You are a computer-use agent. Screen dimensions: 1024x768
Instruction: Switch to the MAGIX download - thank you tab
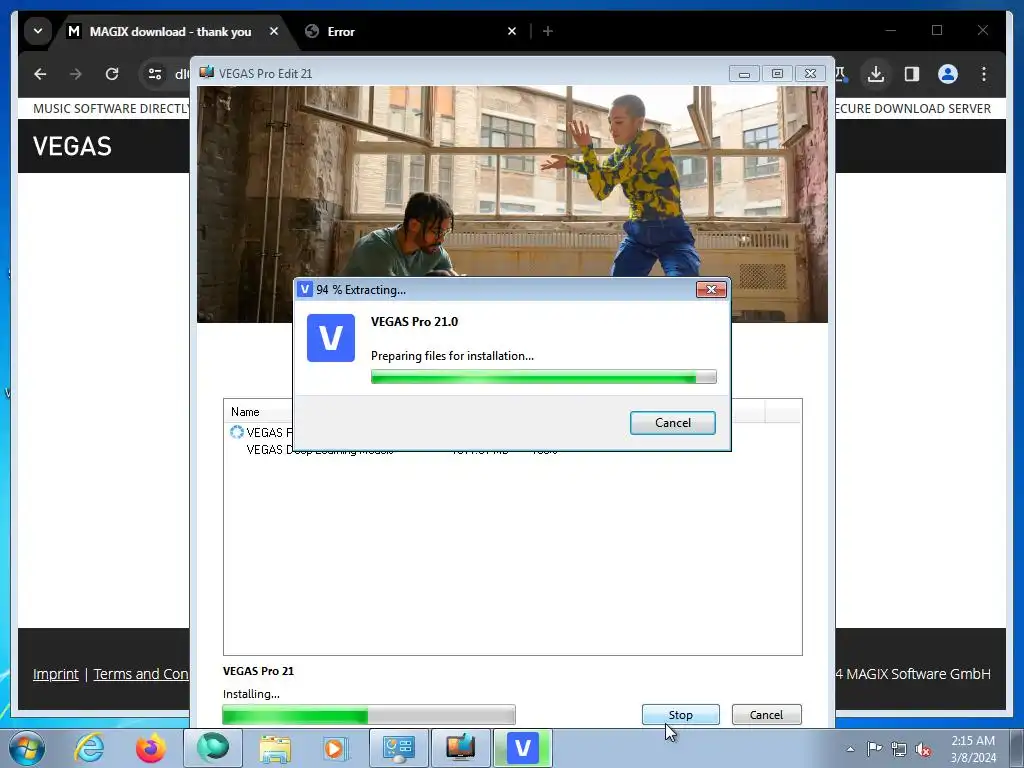pos(170,31)
